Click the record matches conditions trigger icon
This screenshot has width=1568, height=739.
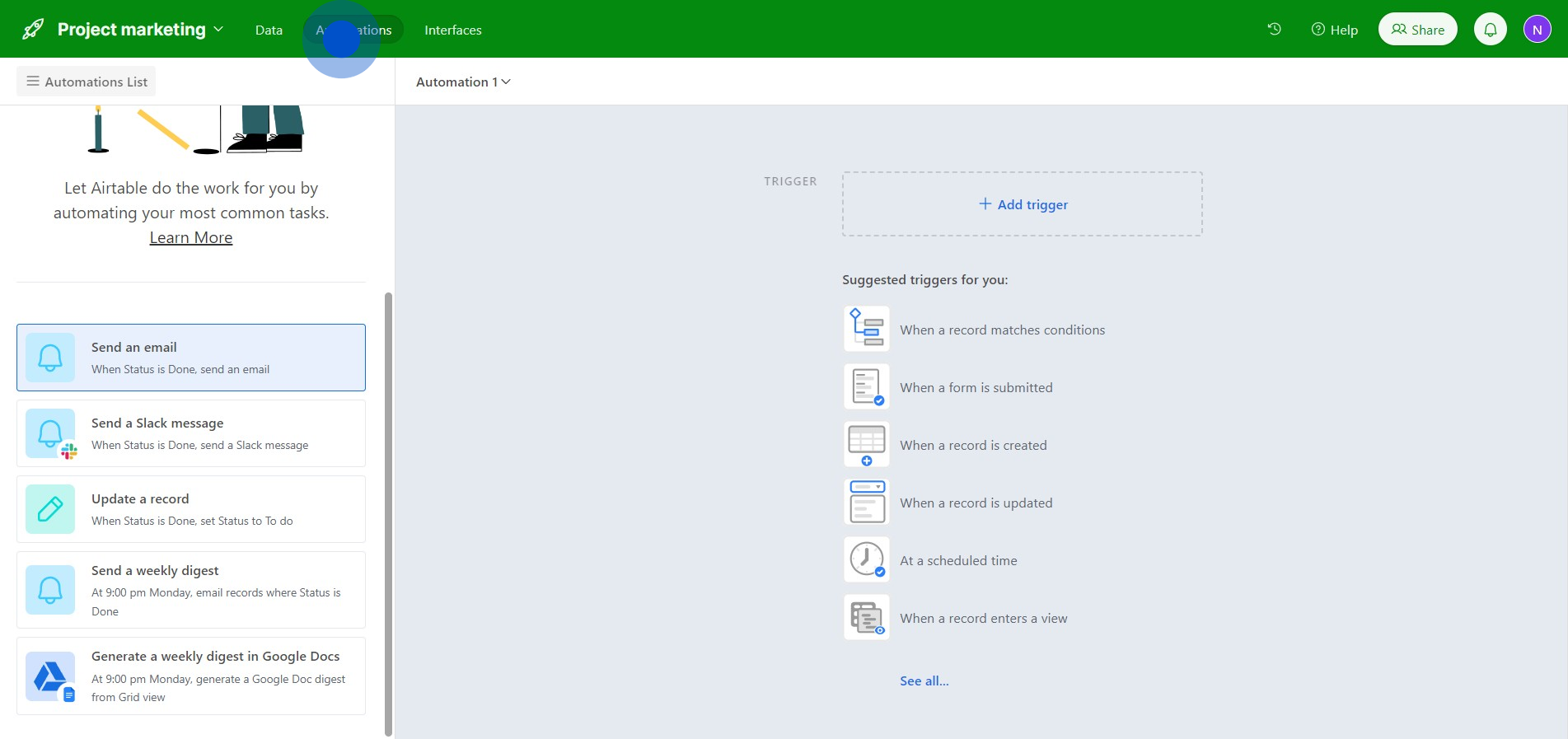coord(867,330)
